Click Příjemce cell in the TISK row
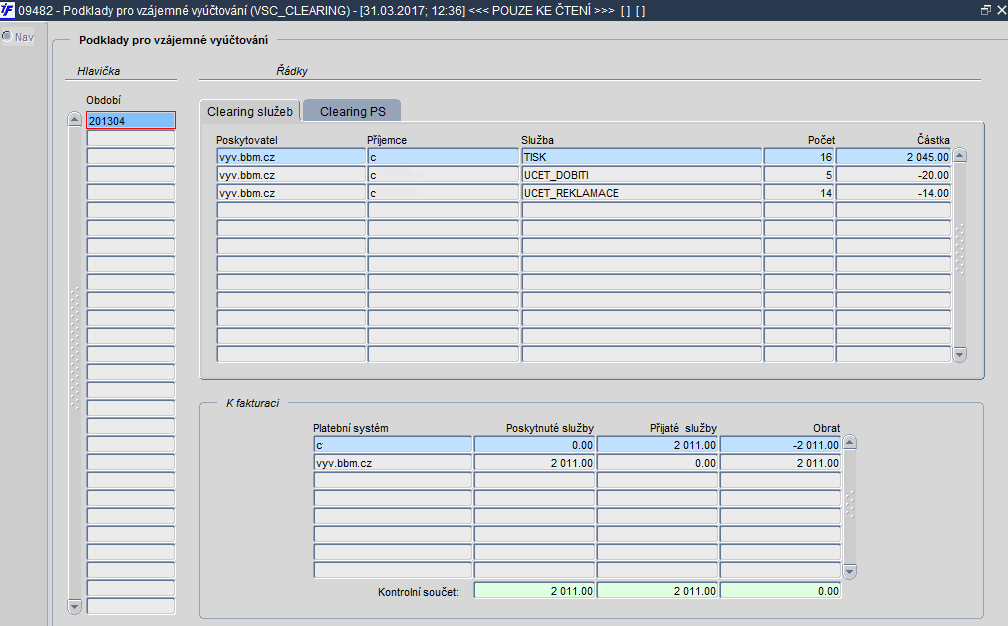The width and height of the screenshot is (1008, 626). pyautogui.click(x=443, y=157)
